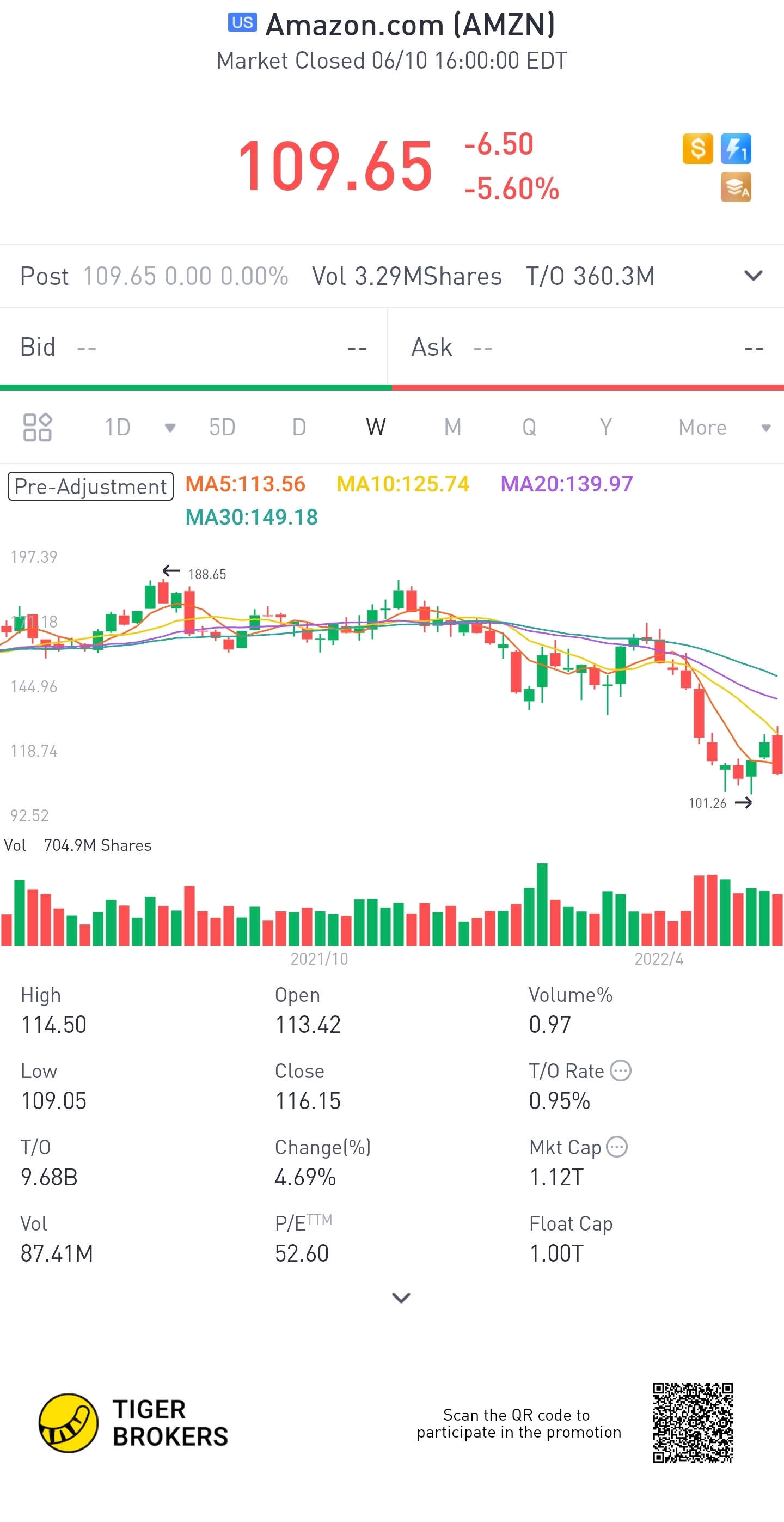Select the M monthly chart tab
The image size is (784, 1522).
pos(453,427)
